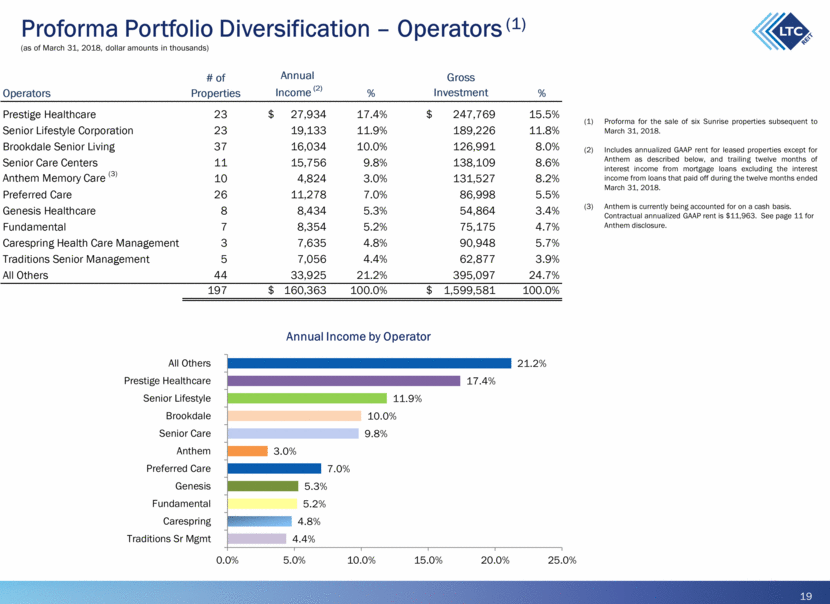Select the annual income value '7,056'
The width and height of the screenshot is (830, 604).
pyautogui.click(x=311, y=259)
